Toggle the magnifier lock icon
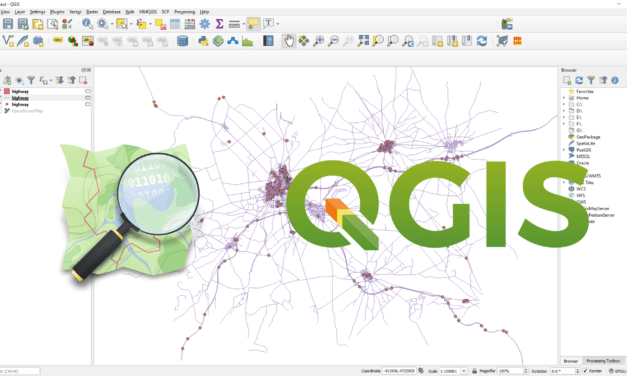 [x=474, y=371]
